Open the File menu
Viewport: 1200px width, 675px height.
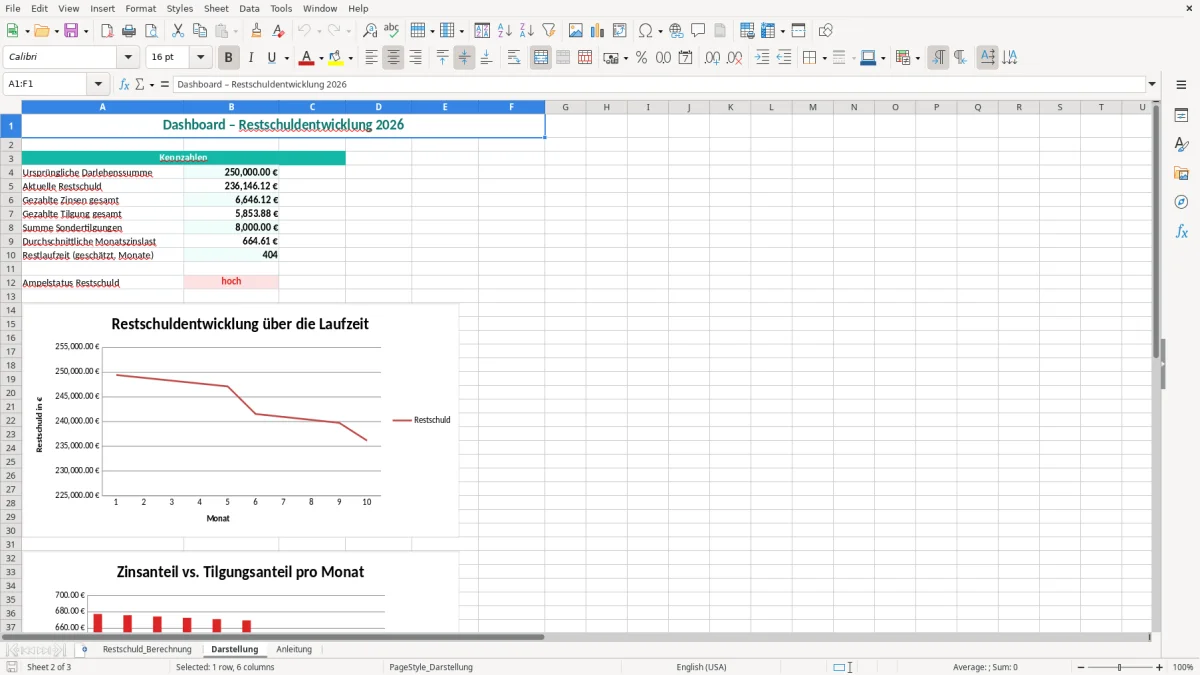coord(13,8)
